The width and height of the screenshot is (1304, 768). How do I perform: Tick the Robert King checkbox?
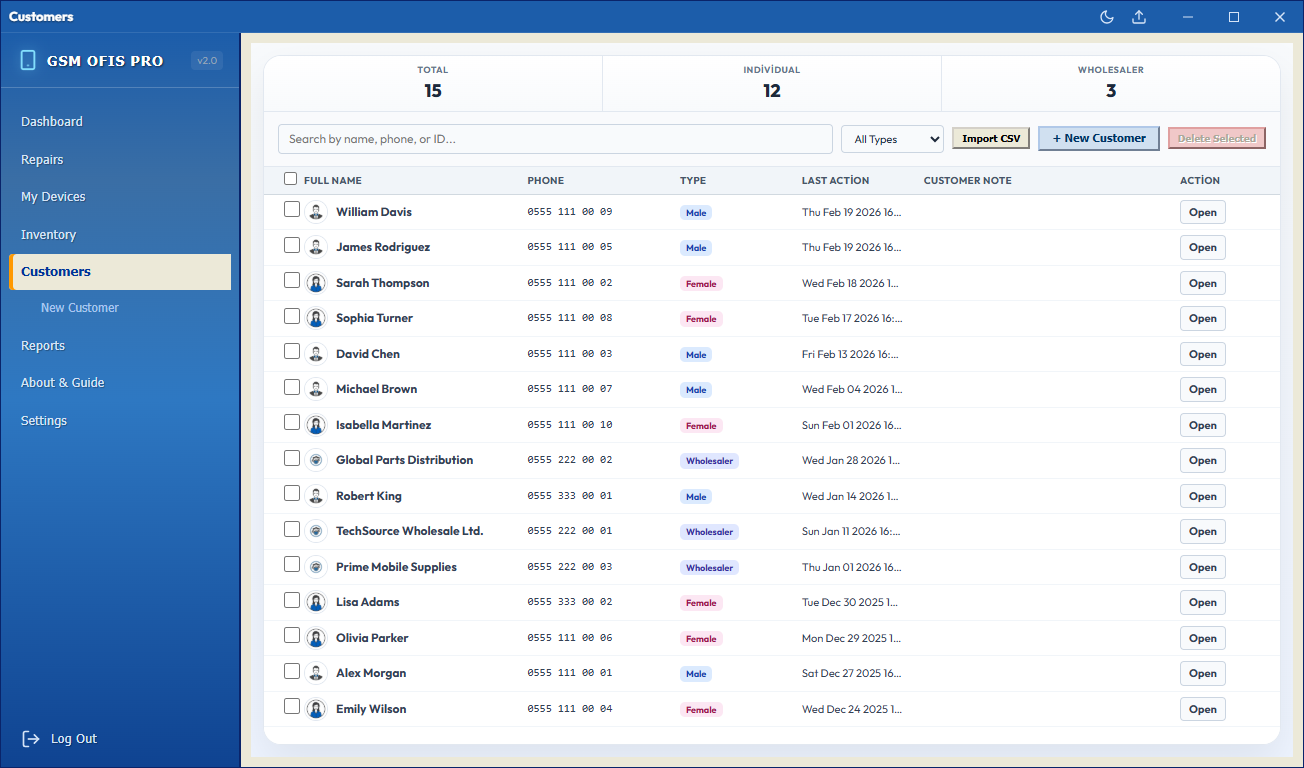(x=292, y=494)
